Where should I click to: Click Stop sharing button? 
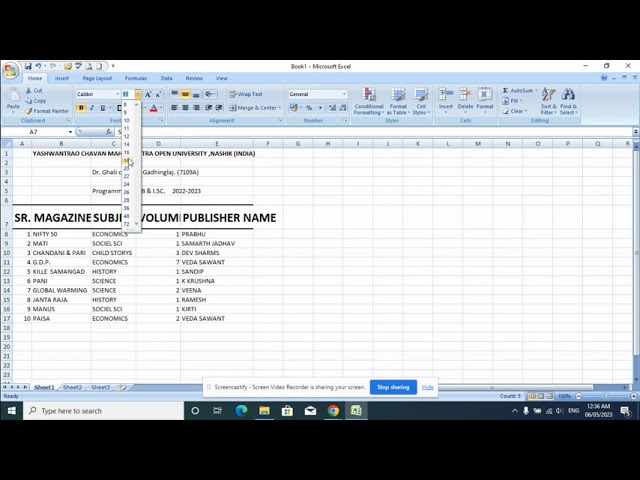[393, 387]
